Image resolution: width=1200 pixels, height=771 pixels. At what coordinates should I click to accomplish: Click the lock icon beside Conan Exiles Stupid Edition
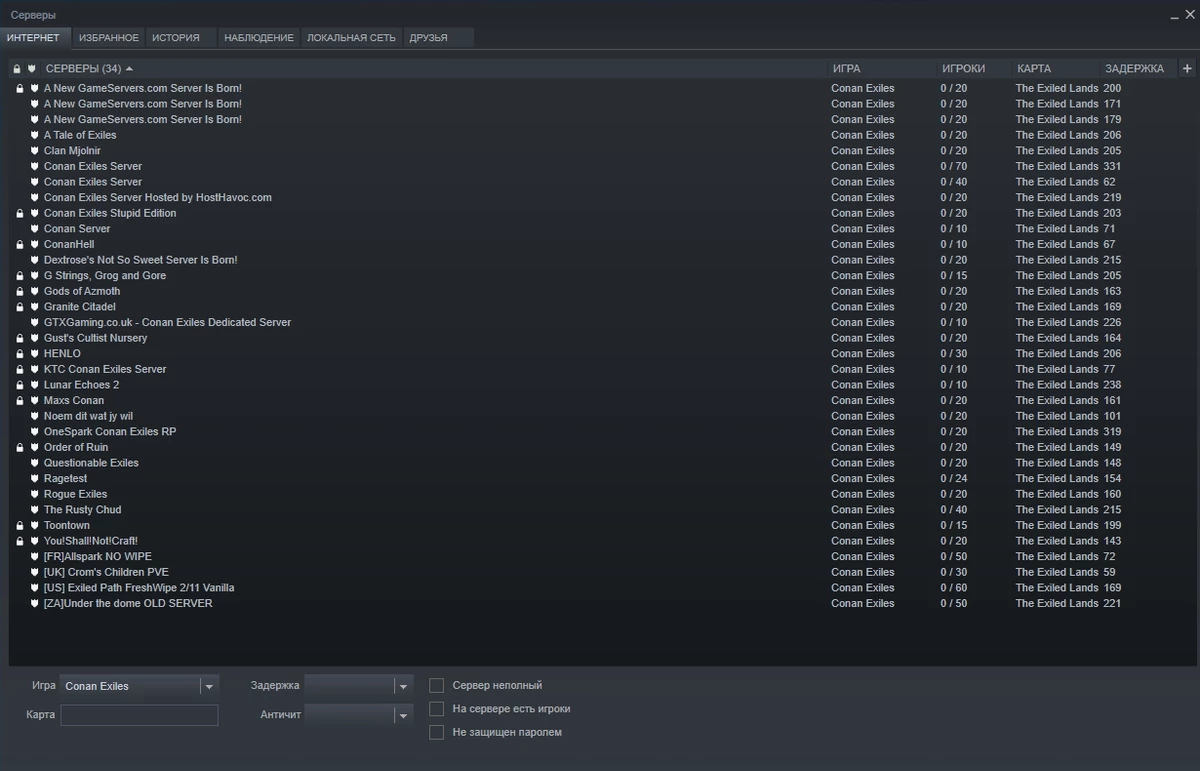19,213
